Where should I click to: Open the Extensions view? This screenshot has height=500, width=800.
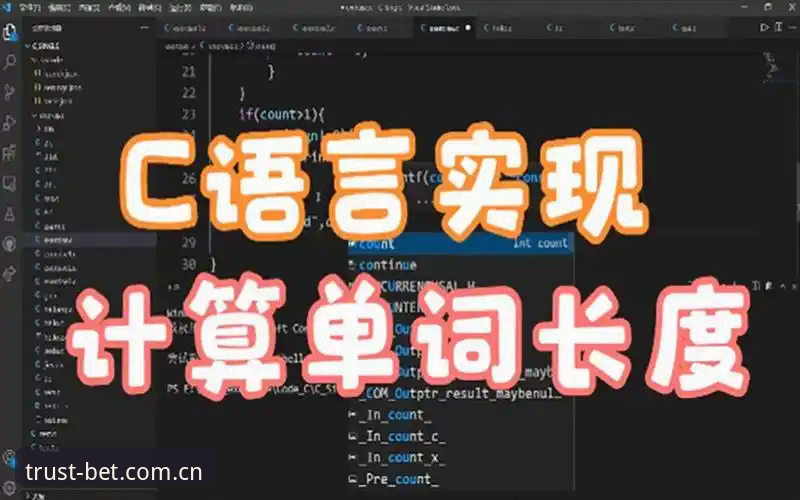(x=9, y=153)
